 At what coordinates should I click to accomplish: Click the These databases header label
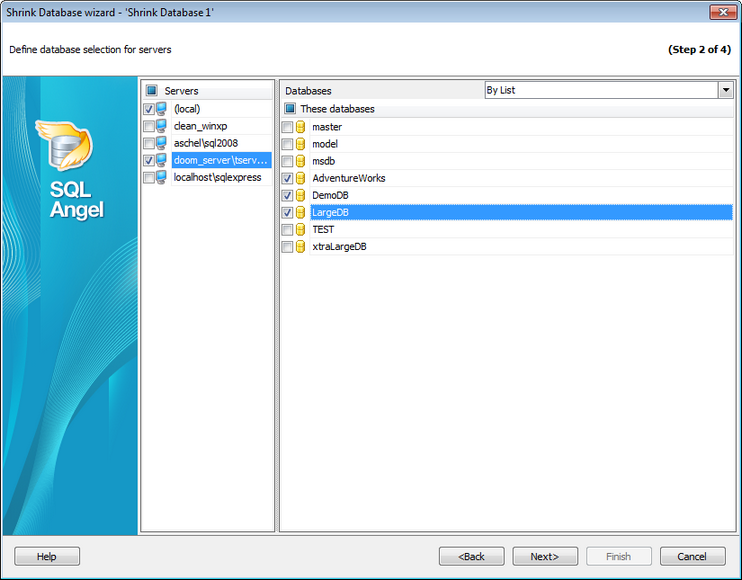(x=337, y=109)
